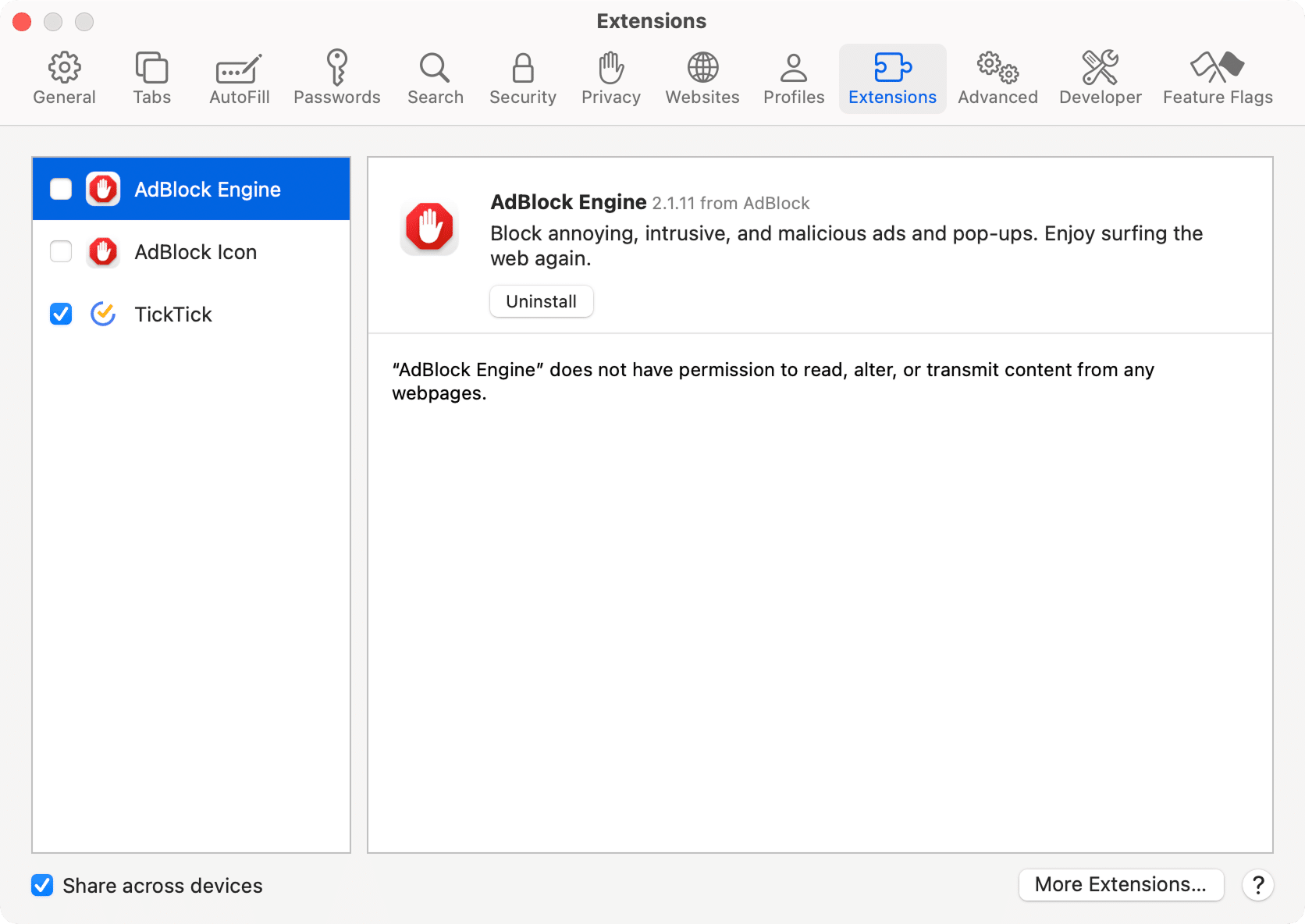Open the Developer preferences pane
1305x924 pixels.
click(1100, 76)
